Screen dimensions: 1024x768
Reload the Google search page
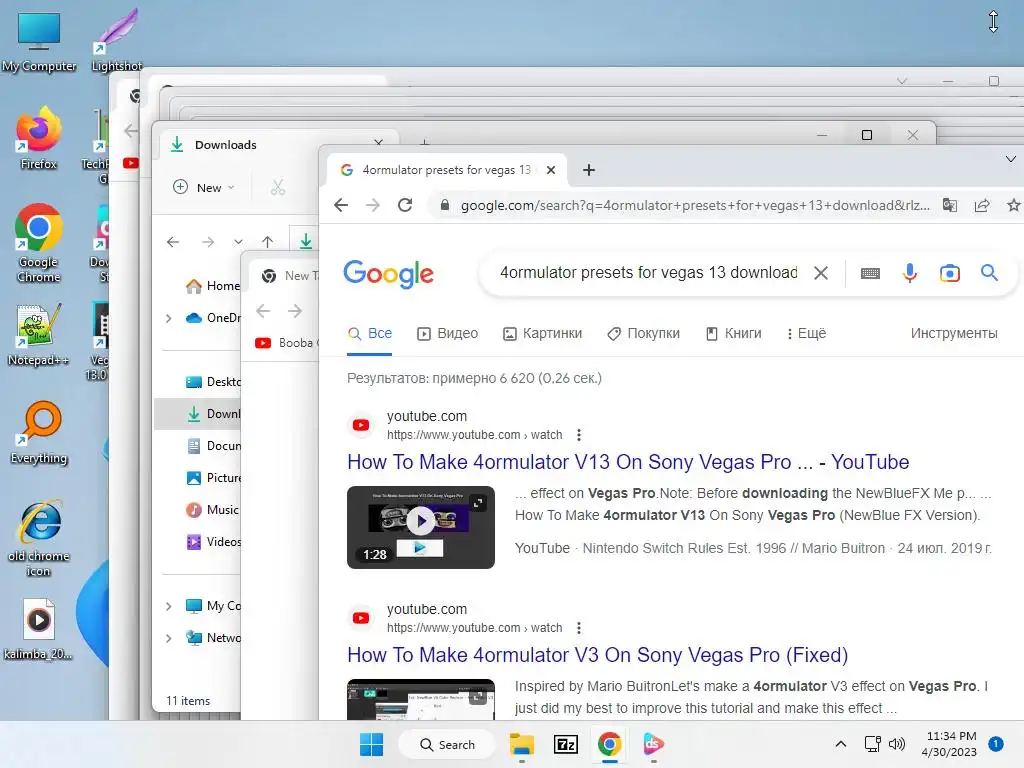pyautogui.click(x=405, y=205)
